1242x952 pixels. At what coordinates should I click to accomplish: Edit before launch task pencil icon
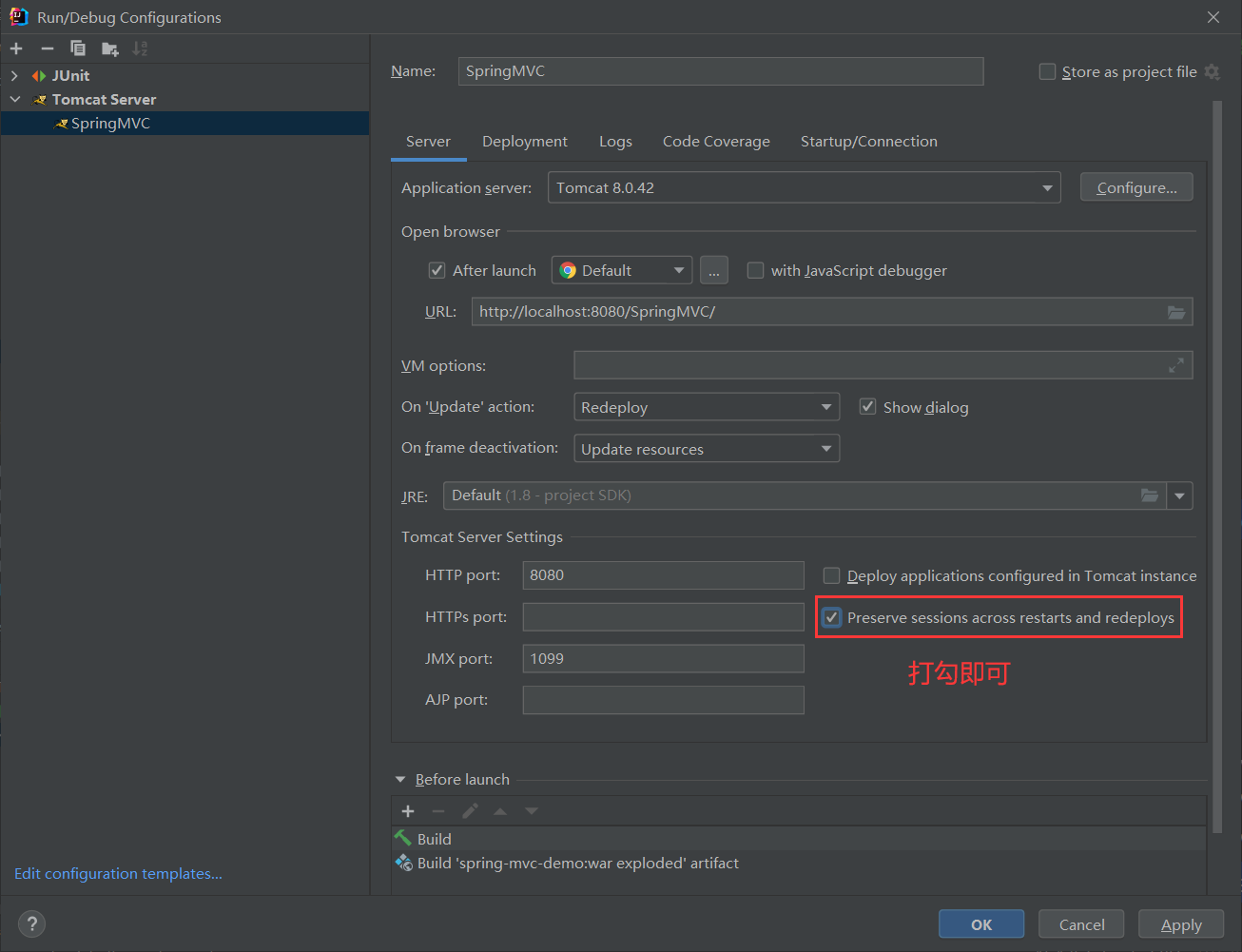click(470, 811)
